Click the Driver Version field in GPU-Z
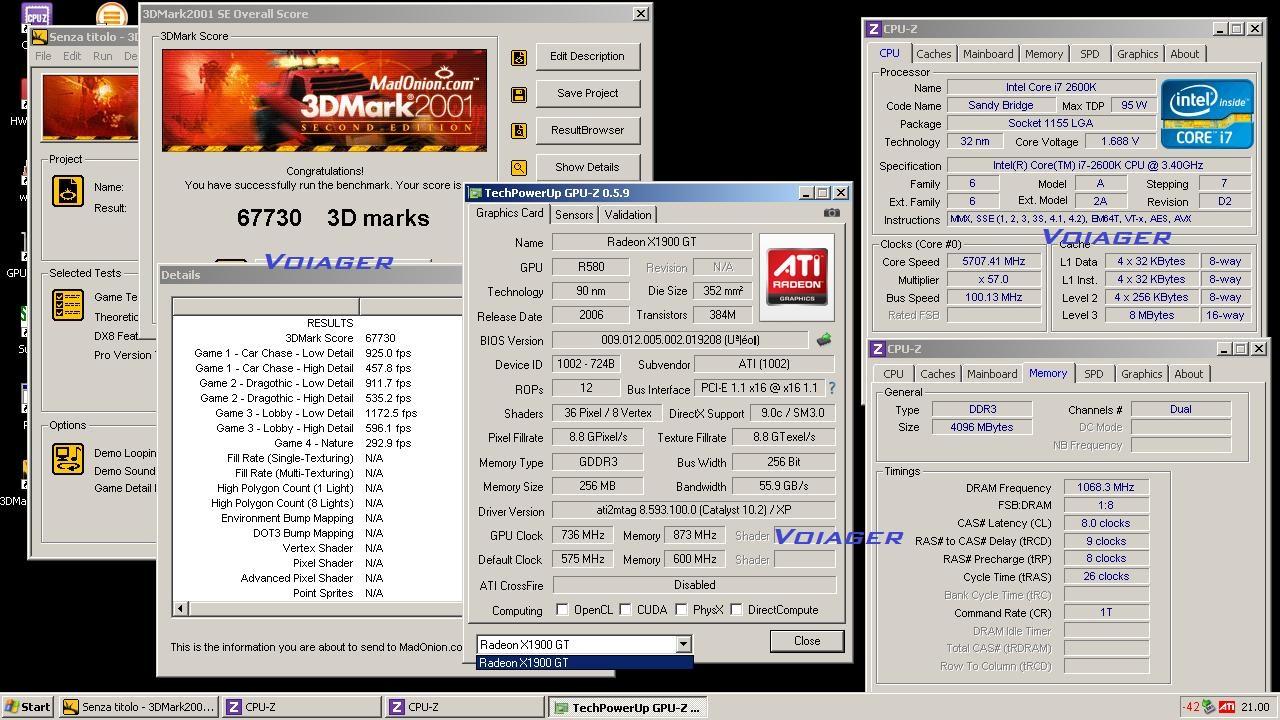The height and width of the screenshot is (720, 1280). coord(694,511)
